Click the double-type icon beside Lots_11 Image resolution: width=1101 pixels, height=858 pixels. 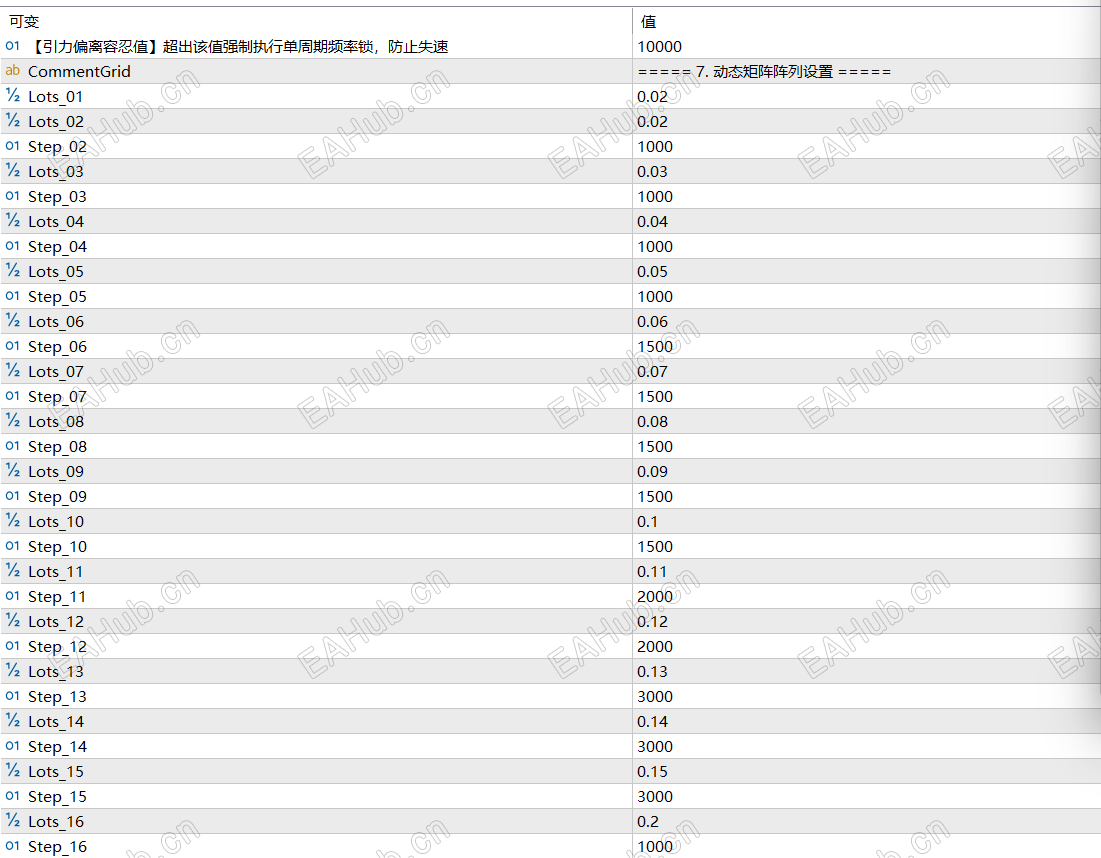click(x=13, y=571)
